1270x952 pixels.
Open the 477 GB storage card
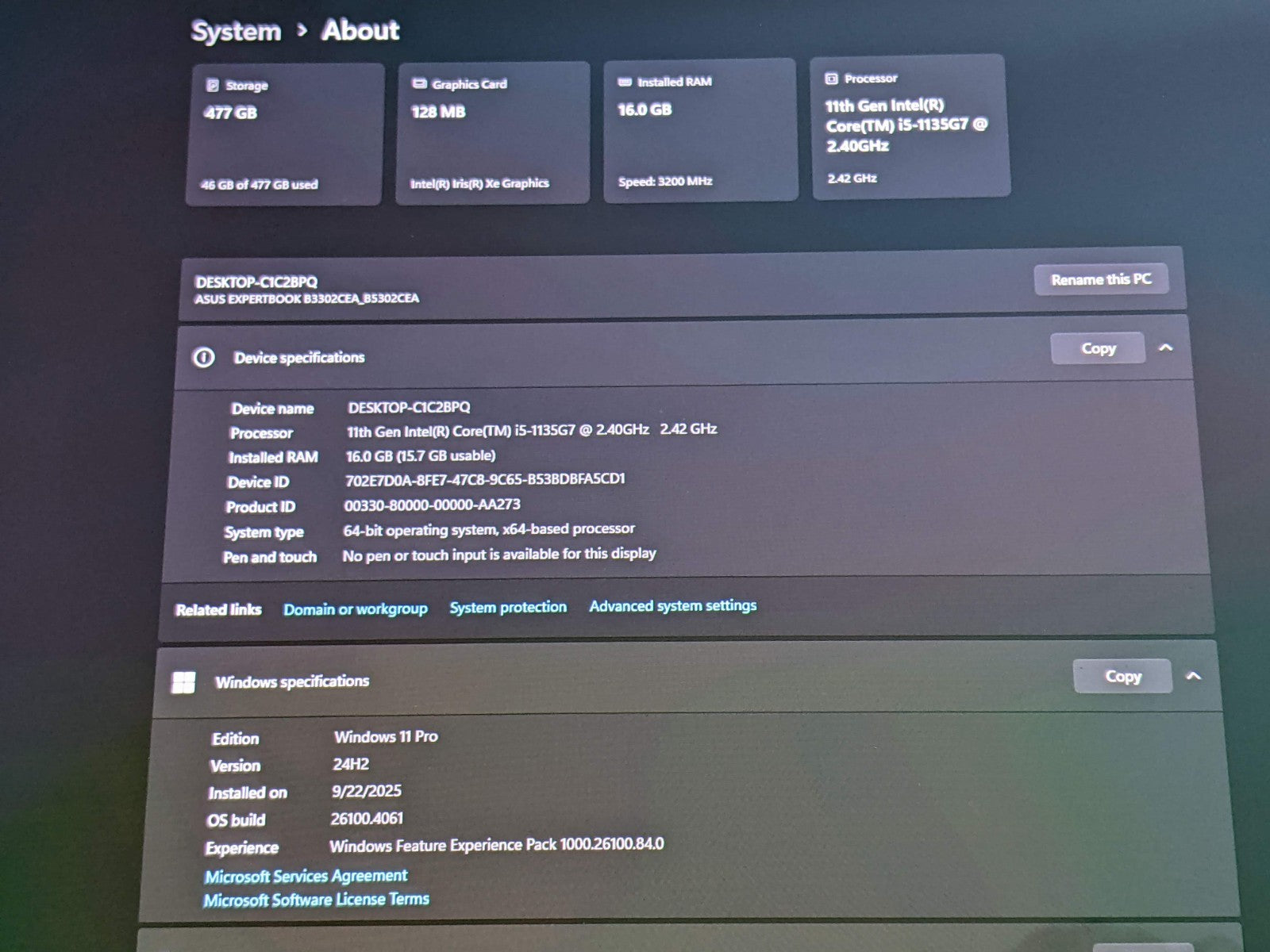(285, 135)
